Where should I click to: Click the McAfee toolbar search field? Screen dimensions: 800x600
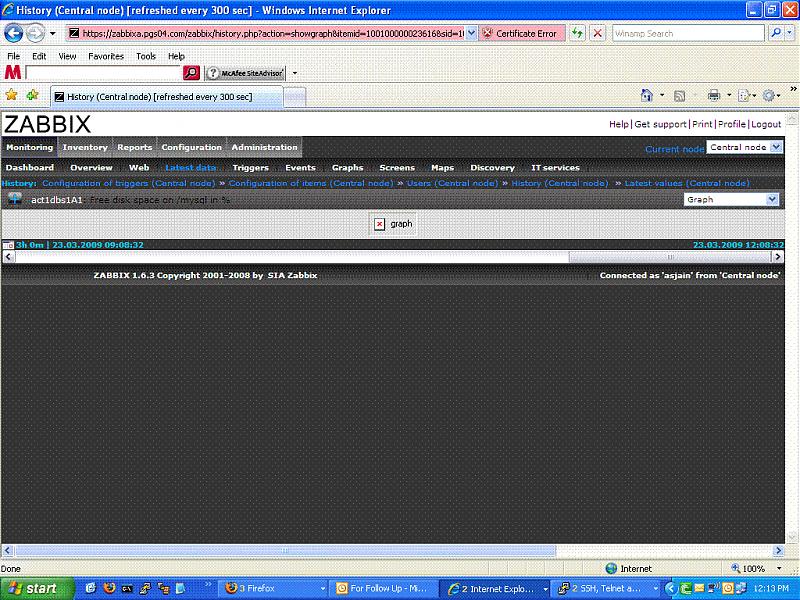click(104, 73)
